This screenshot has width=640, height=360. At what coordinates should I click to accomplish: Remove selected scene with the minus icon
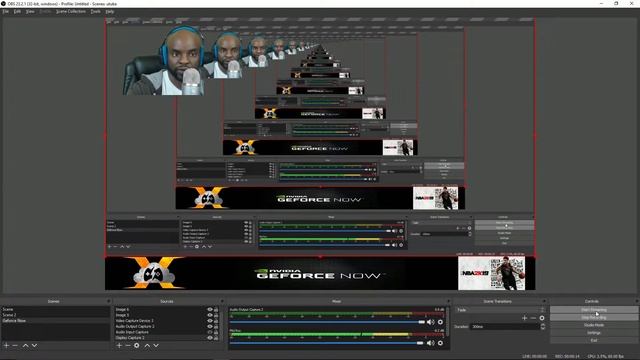[15, 345]
